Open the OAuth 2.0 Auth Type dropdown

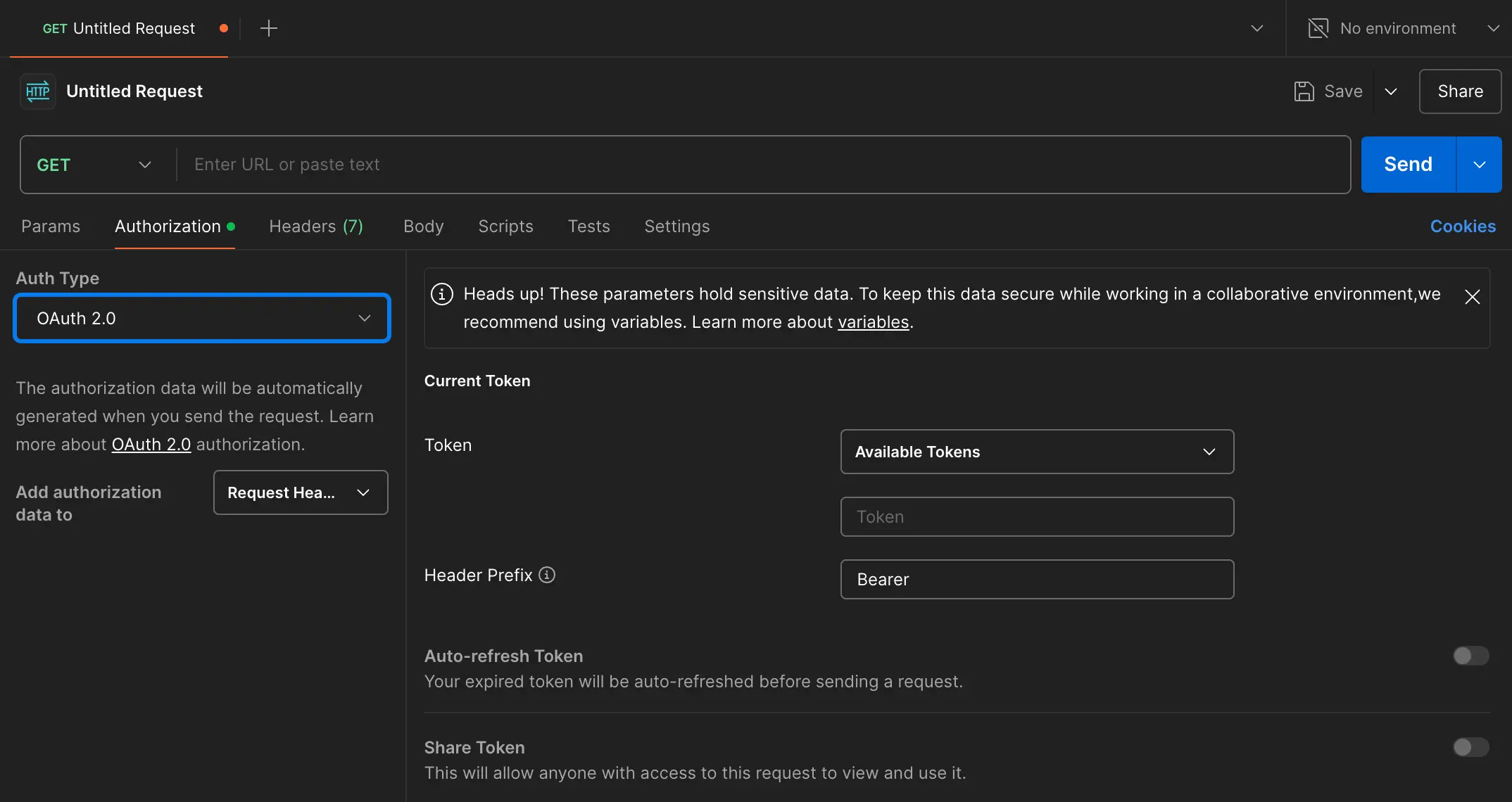pyautogui.click(x=202, y=318)
